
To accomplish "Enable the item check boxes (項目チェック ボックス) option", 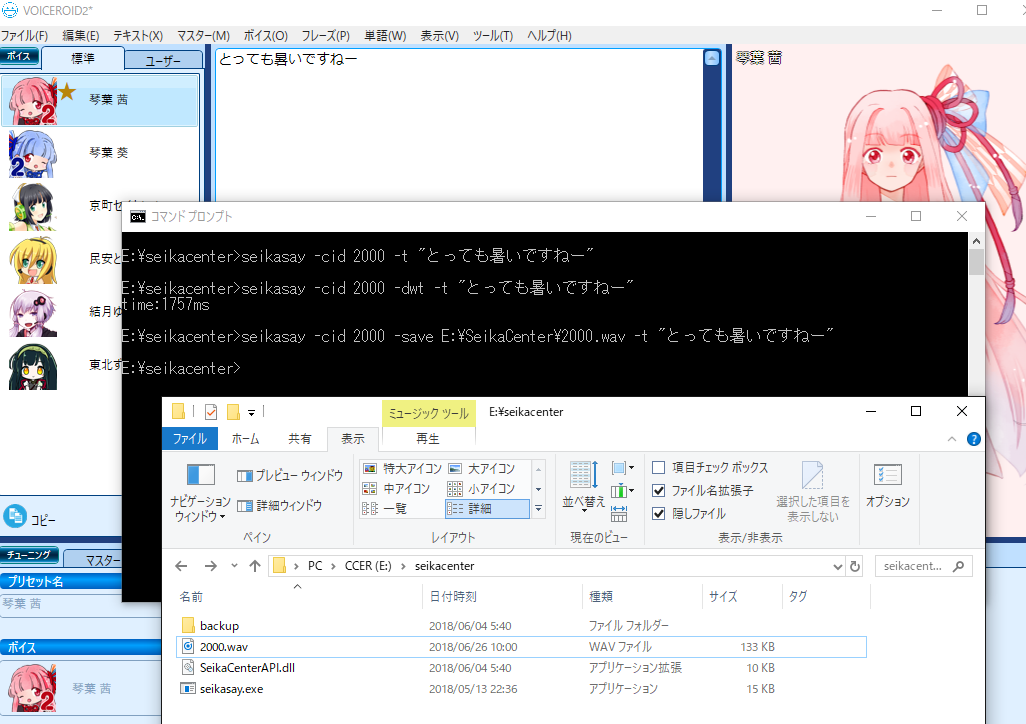I will (659, 468).
